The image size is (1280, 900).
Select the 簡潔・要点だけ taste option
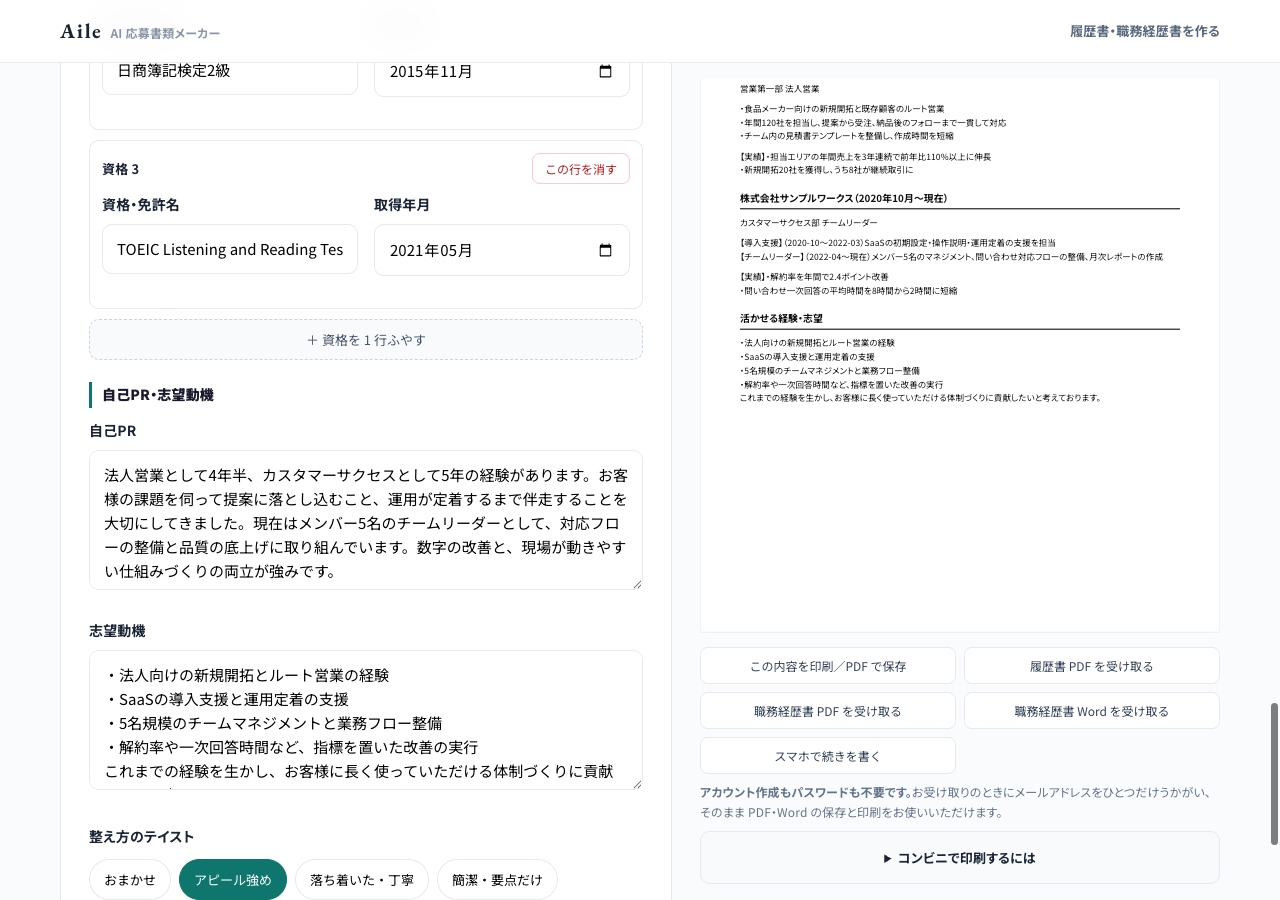click(497, 880)
